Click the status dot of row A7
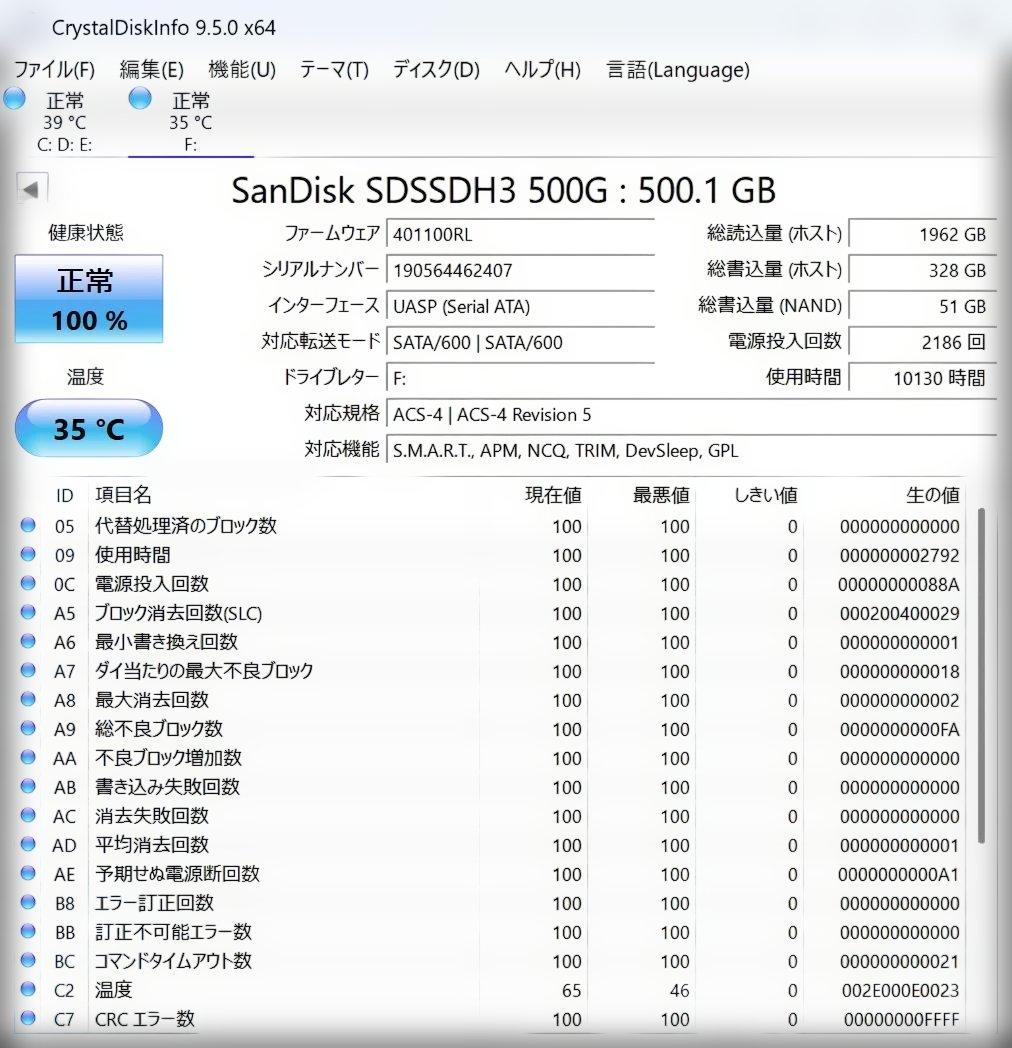 [28, 670]
